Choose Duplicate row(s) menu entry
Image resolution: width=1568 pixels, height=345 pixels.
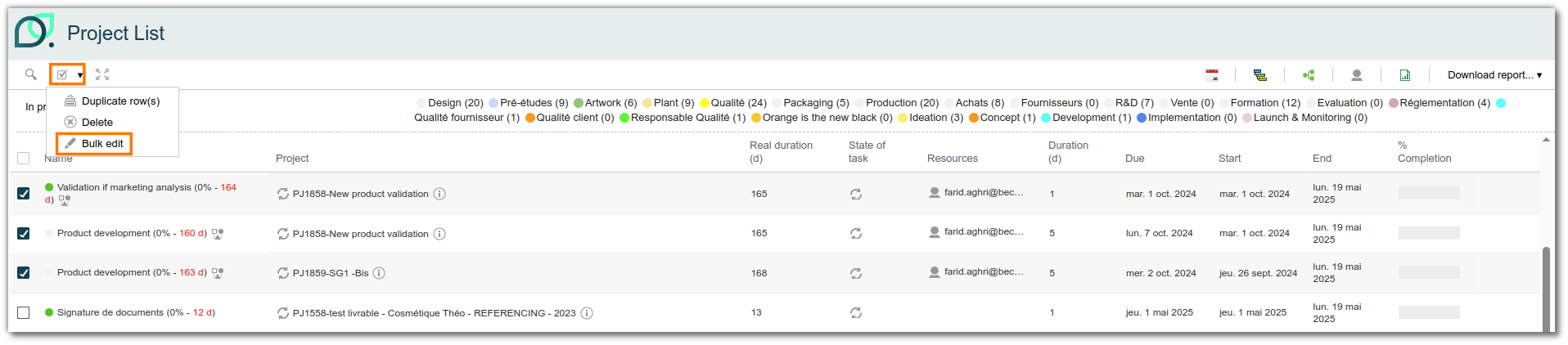pyautogui.click(x=120, y=101)
